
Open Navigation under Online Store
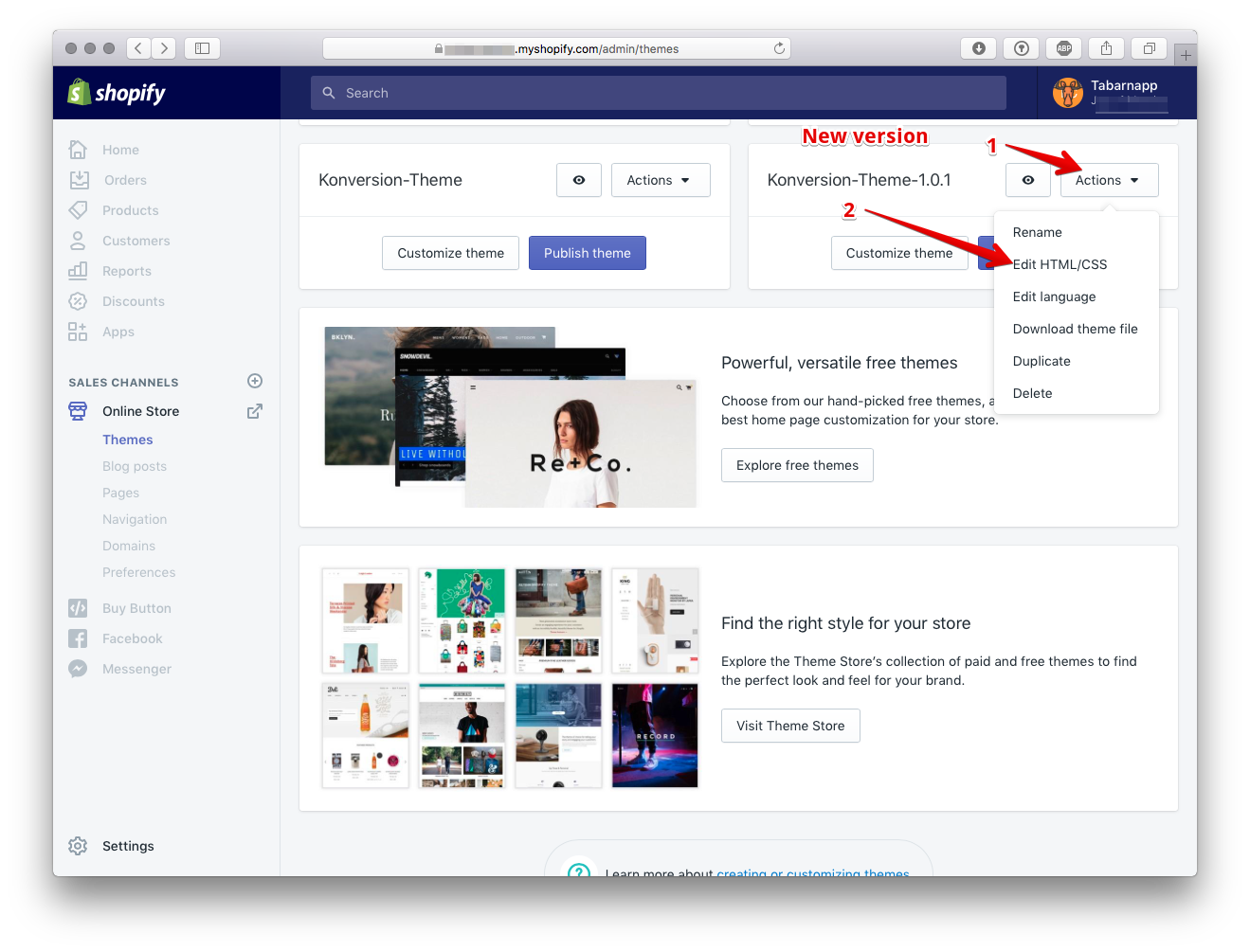coord(134,519)
